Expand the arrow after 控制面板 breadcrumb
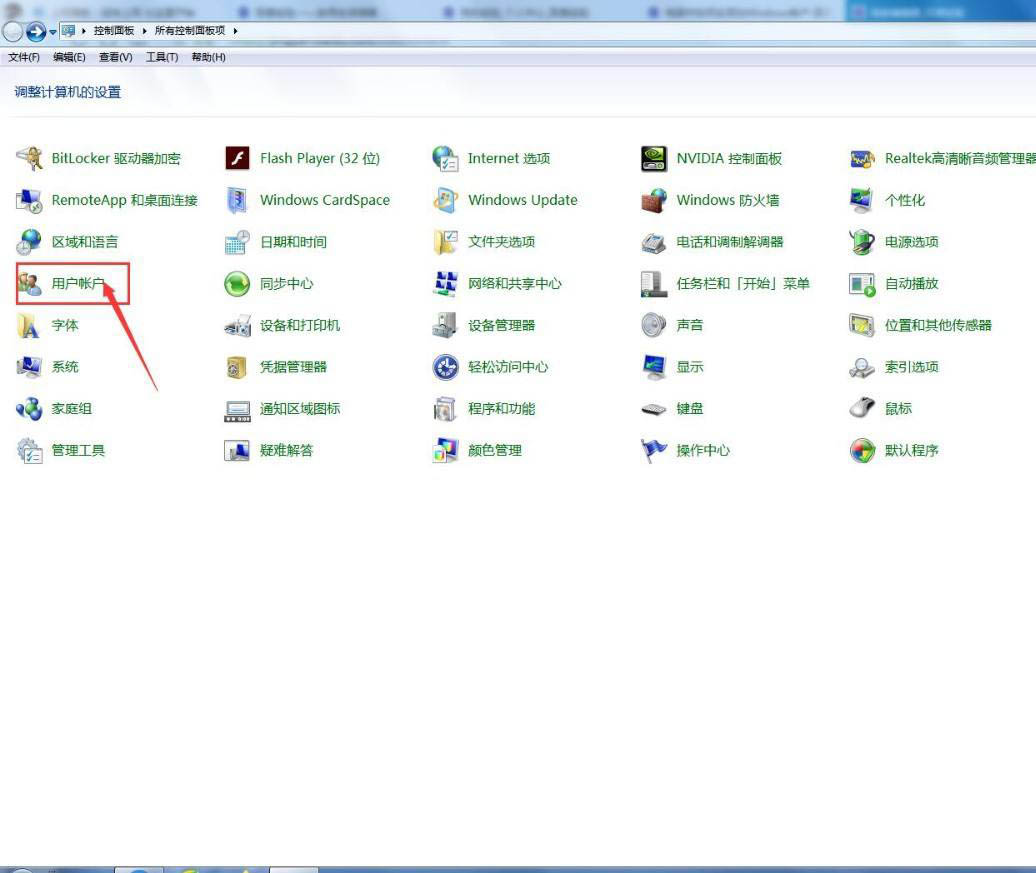Viewport: 1036px width, 873px height. pyautogui.click(x=144, y=30)
